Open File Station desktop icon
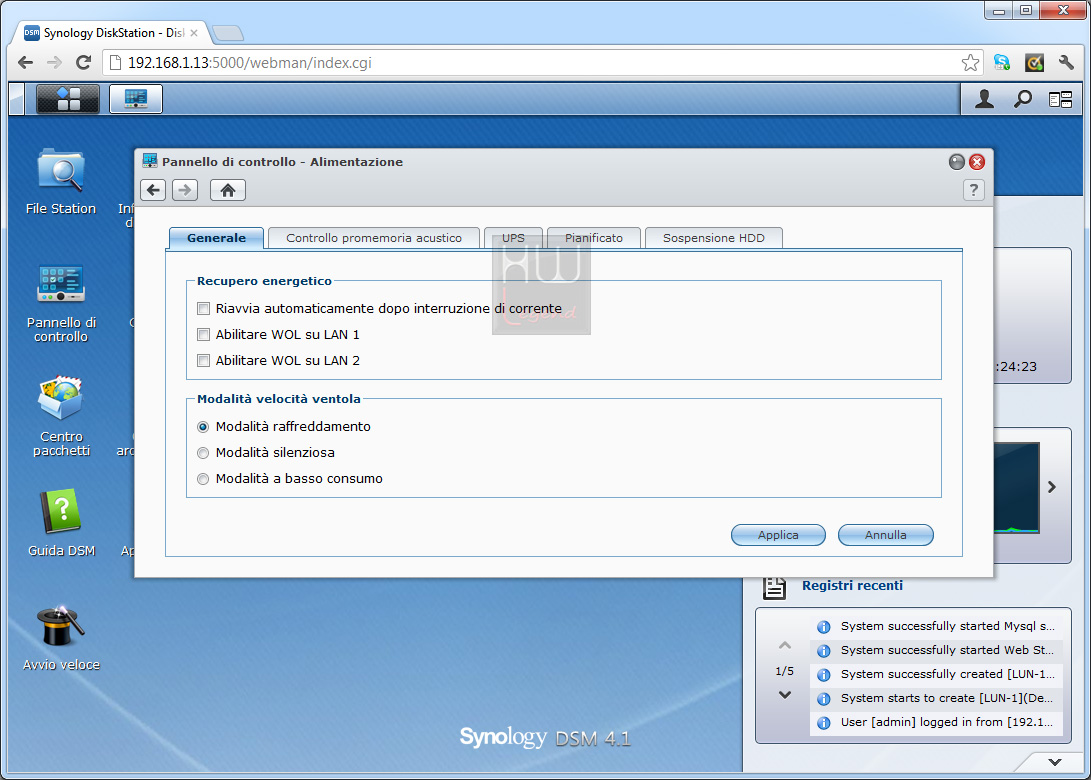This screenshot has height=780, width=1091. [x=61, y=182]
